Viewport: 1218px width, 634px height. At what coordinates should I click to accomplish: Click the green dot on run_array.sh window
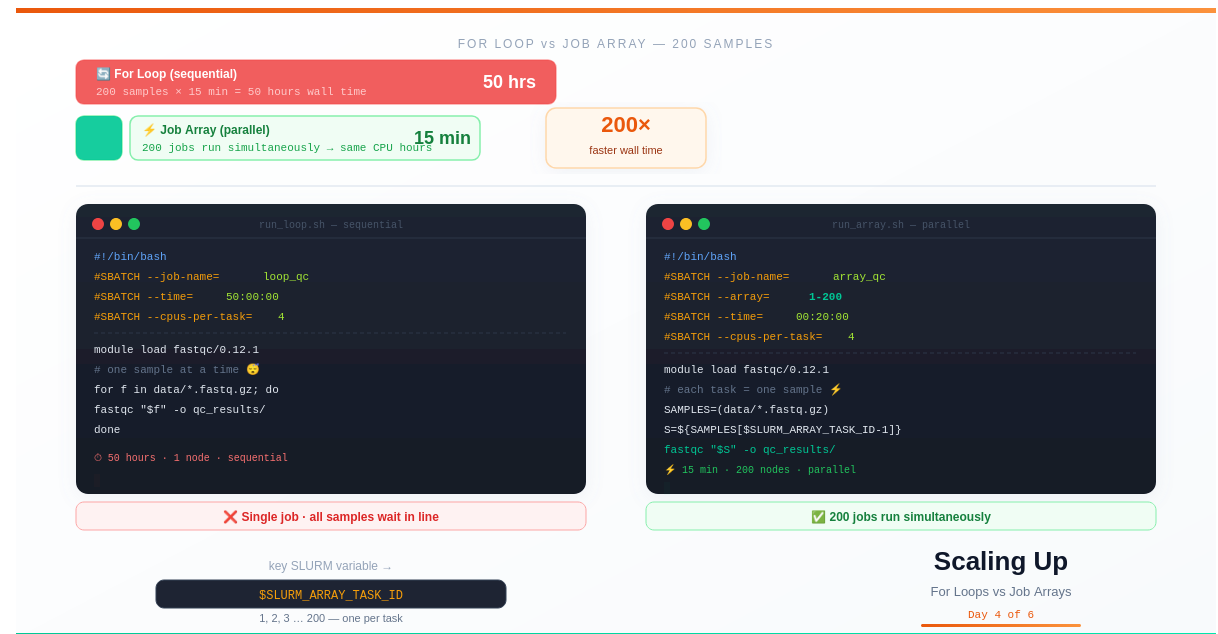pyautogui.click(x=704, y=224)
